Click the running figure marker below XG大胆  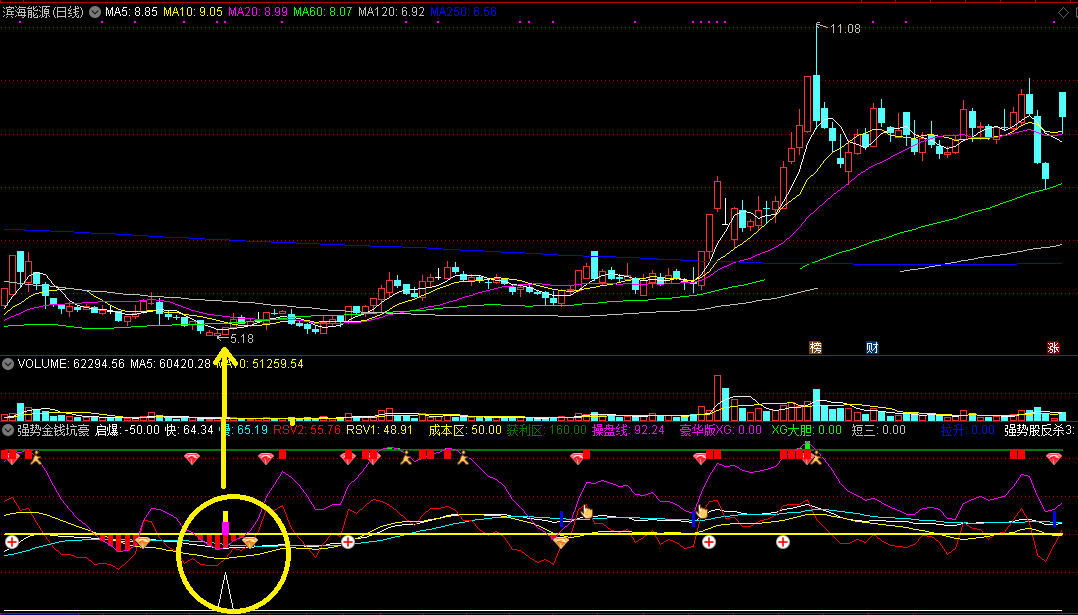[x=815, y=458]
